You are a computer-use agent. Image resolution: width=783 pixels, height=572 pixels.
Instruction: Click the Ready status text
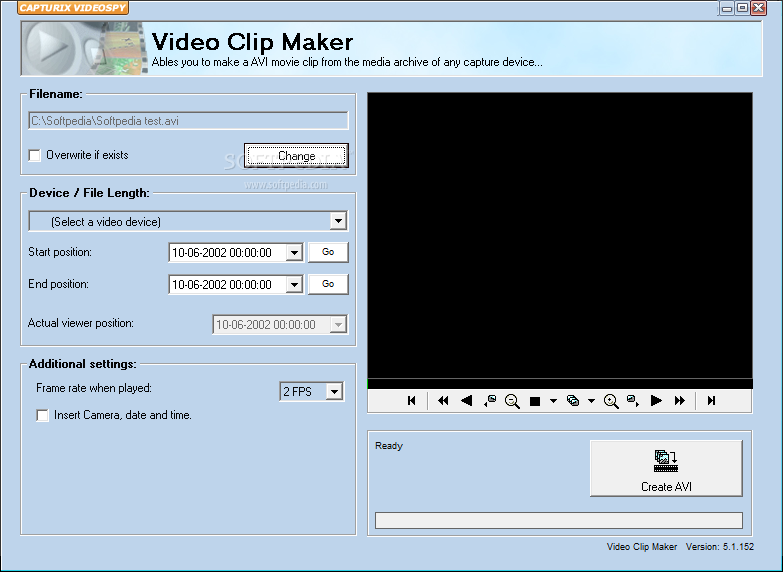click(389, 446)
